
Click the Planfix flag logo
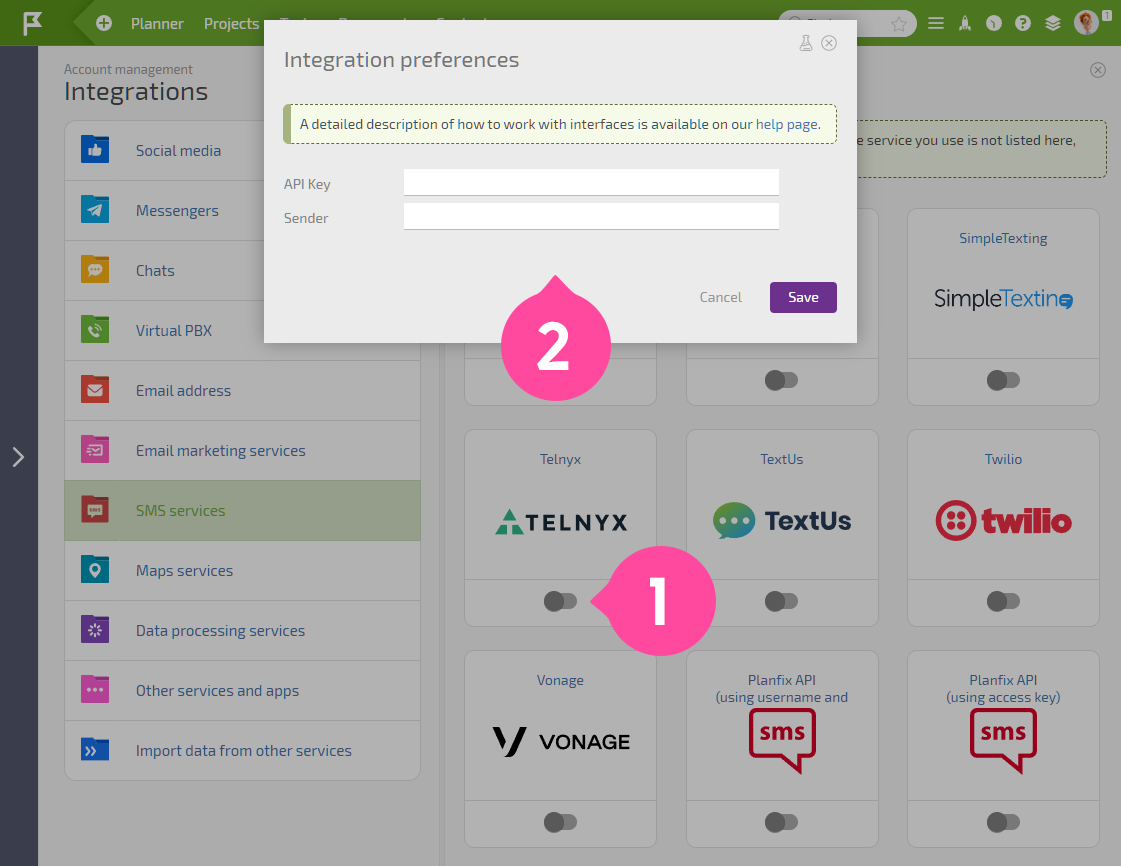tap(32, 23)
